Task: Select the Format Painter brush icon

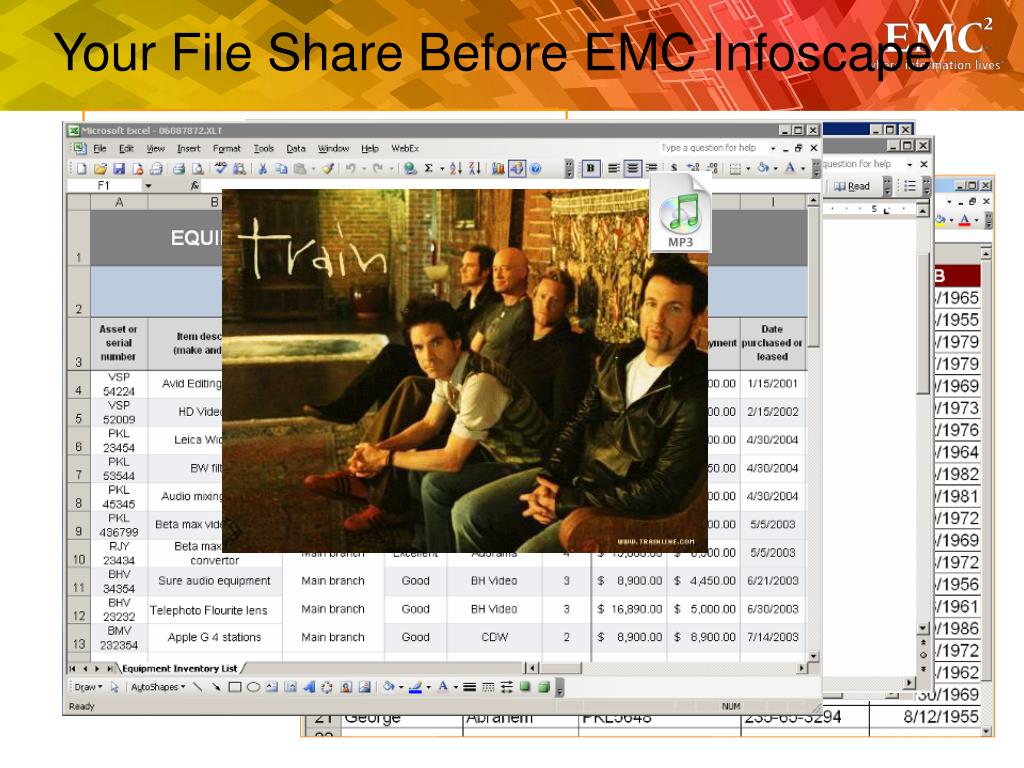Action: pyautogui.click(x=328, y=168)
